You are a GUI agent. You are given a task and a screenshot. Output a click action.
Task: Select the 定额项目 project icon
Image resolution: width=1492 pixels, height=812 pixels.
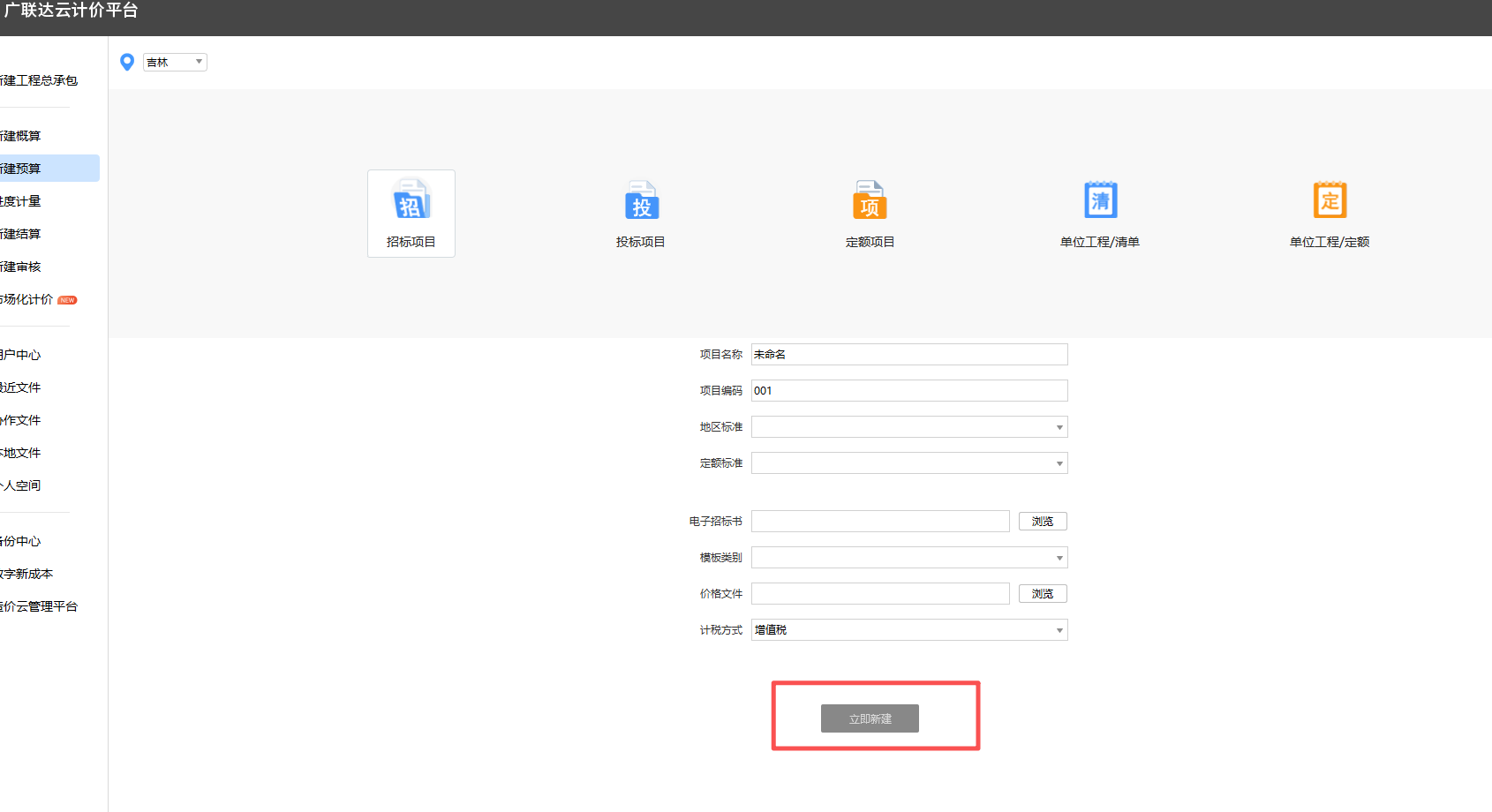(870, 212)
